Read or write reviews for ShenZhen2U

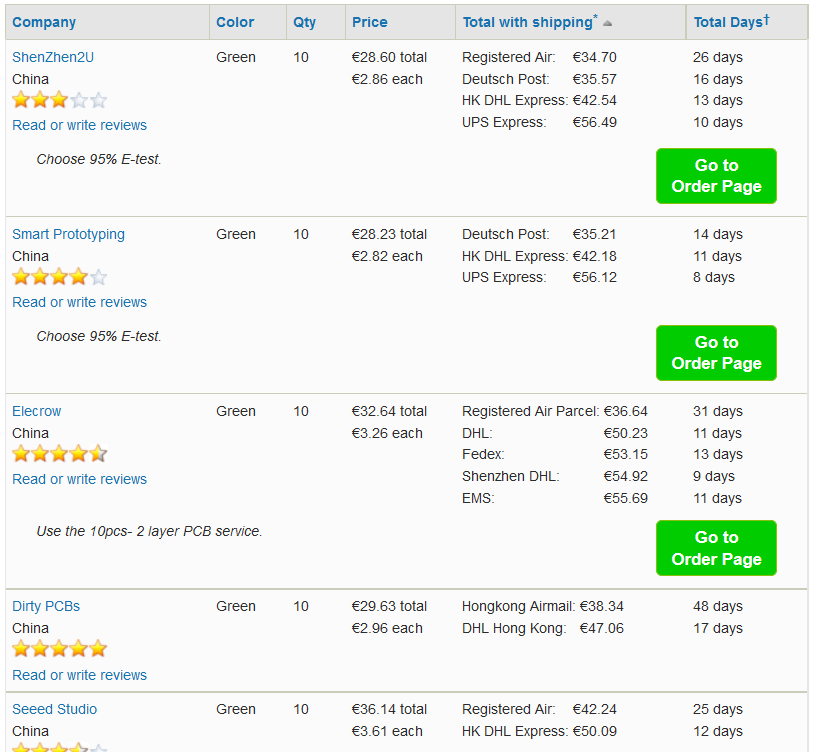pyautogui.click(x=79, y=125)
